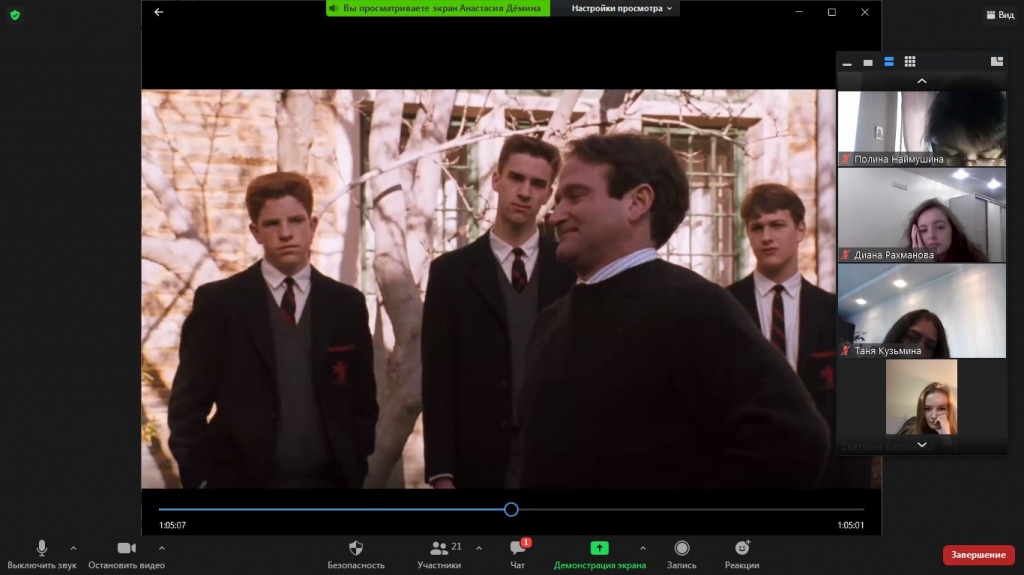Click the video playback progress slider handle

(511, 509)
